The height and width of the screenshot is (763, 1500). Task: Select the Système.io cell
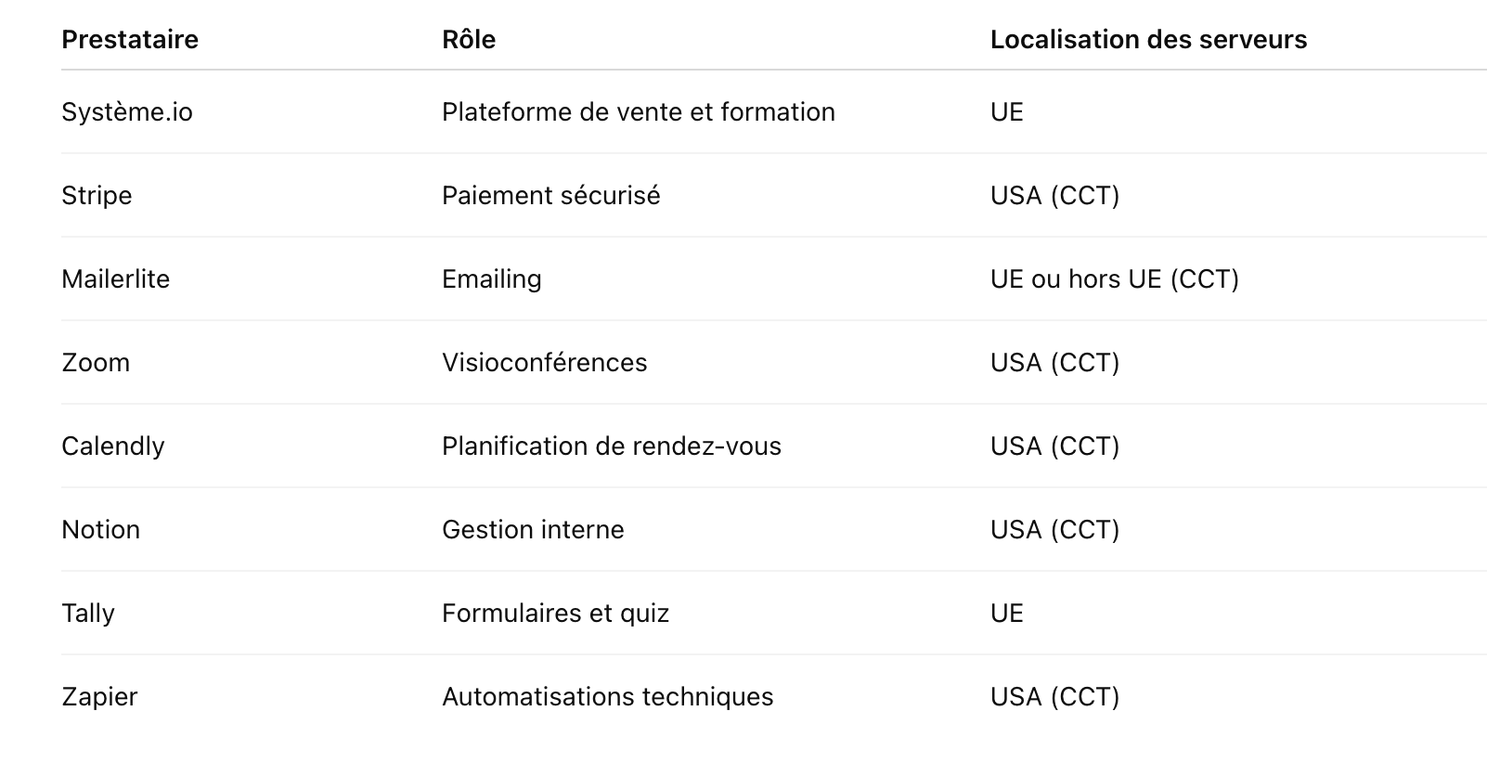click(127, 112)
